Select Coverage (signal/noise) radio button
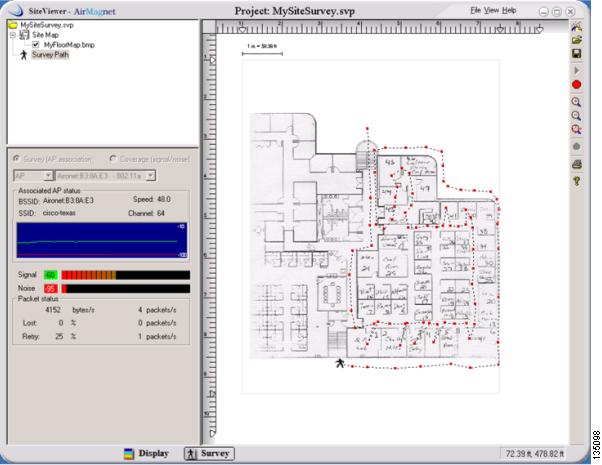Image resolution: width=602 pixels, height=465 pixels. pos(113,159)
